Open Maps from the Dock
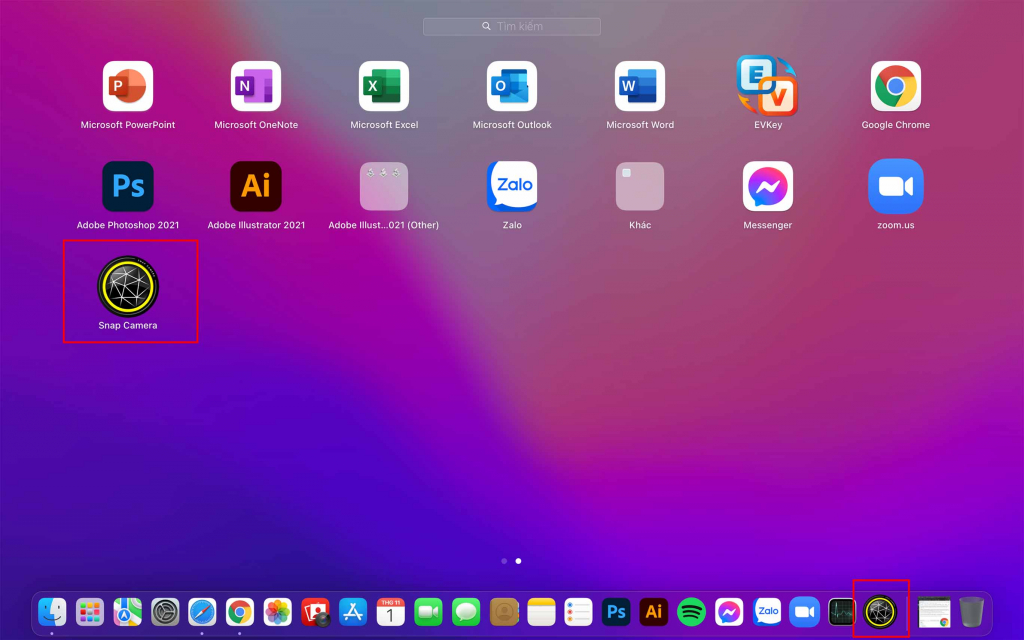This screenshot has height=640, width=1024. tap(127, 613)
